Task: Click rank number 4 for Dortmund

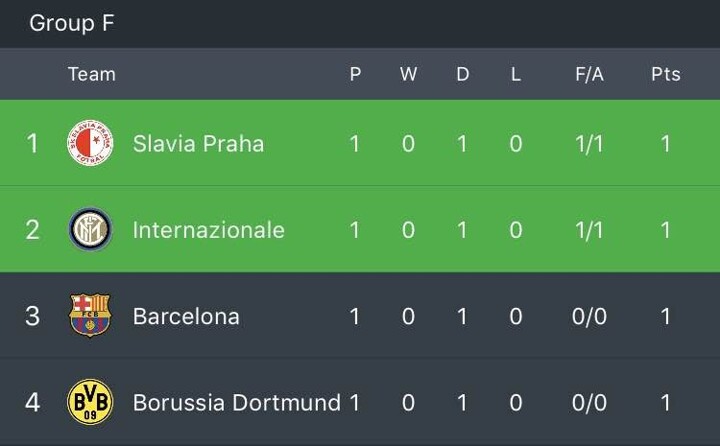Action: tap(32, 403)
